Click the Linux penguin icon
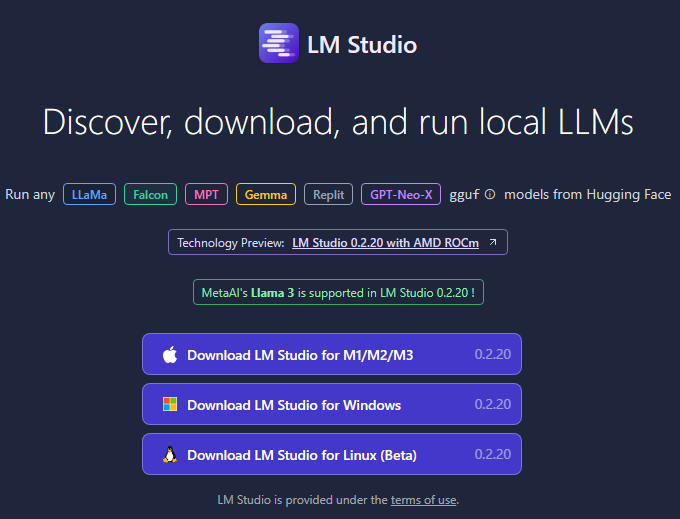680x519 pixels. [x=170, y=454]
